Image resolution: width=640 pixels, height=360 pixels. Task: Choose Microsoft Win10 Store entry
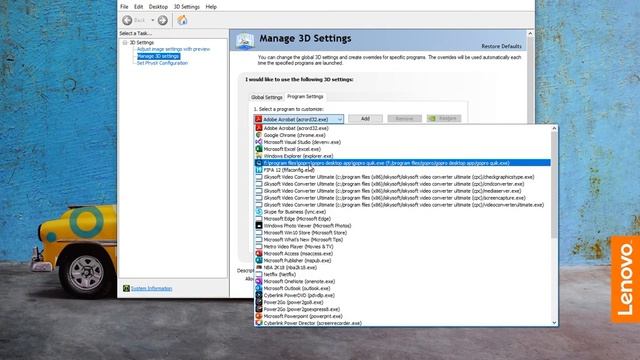pos(402,233)
